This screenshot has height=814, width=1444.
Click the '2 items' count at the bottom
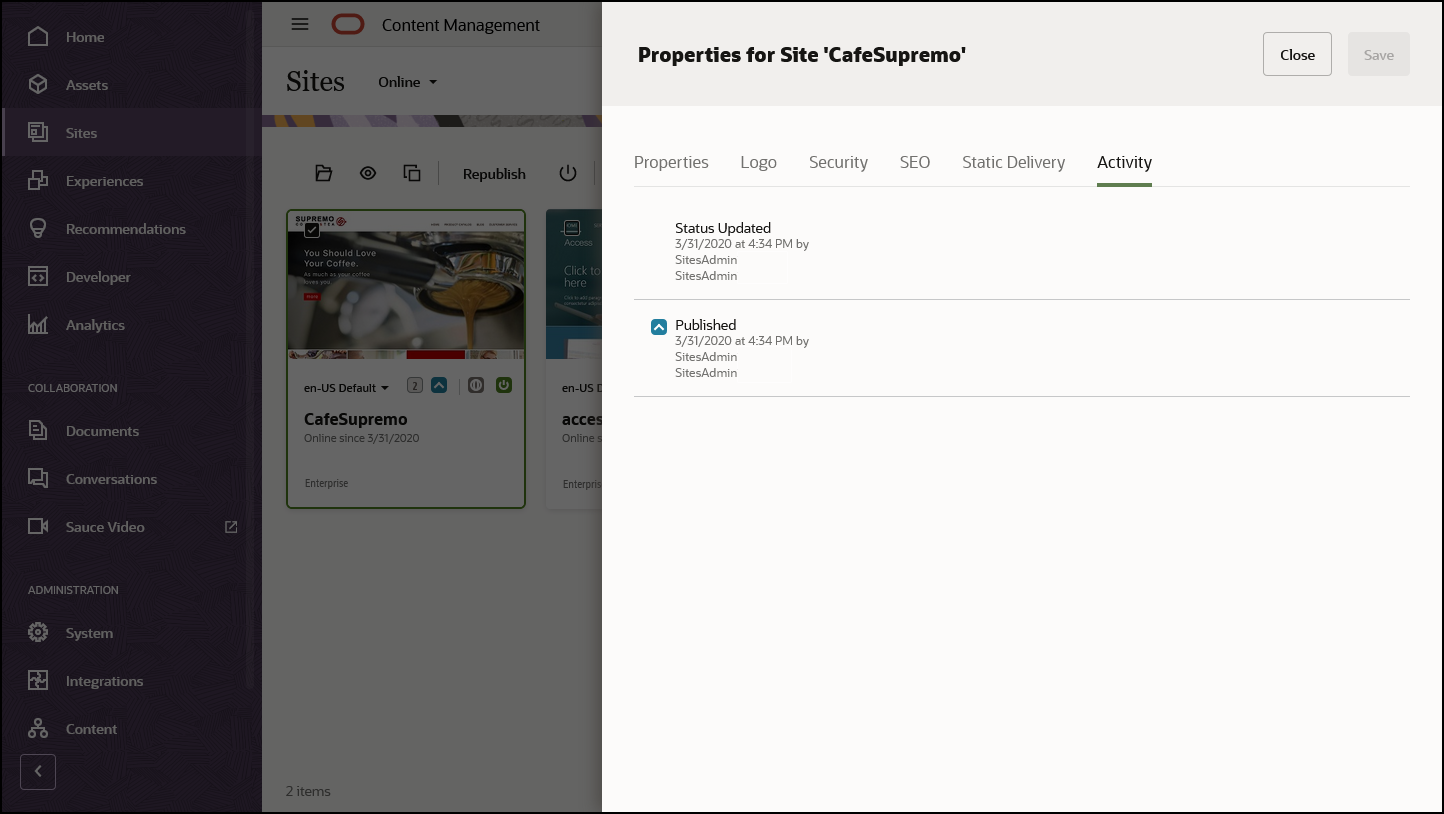[x=308, y=791]
